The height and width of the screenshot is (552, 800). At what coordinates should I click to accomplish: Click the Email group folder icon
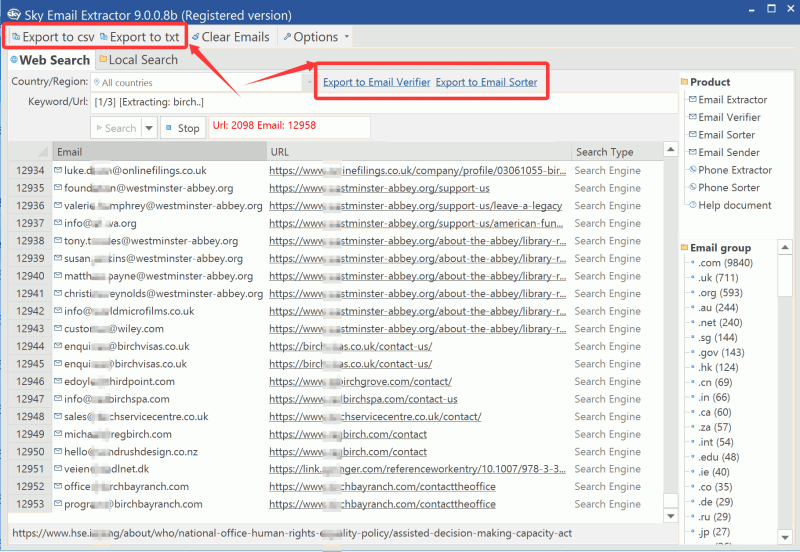click(x=684, y=247)
